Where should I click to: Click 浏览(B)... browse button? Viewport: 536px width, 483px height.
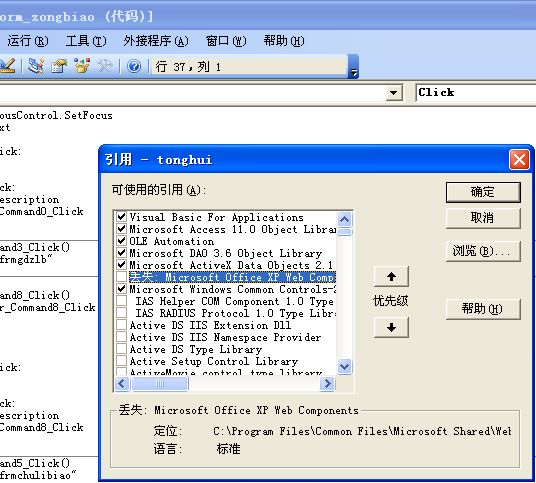click(483, 251)
